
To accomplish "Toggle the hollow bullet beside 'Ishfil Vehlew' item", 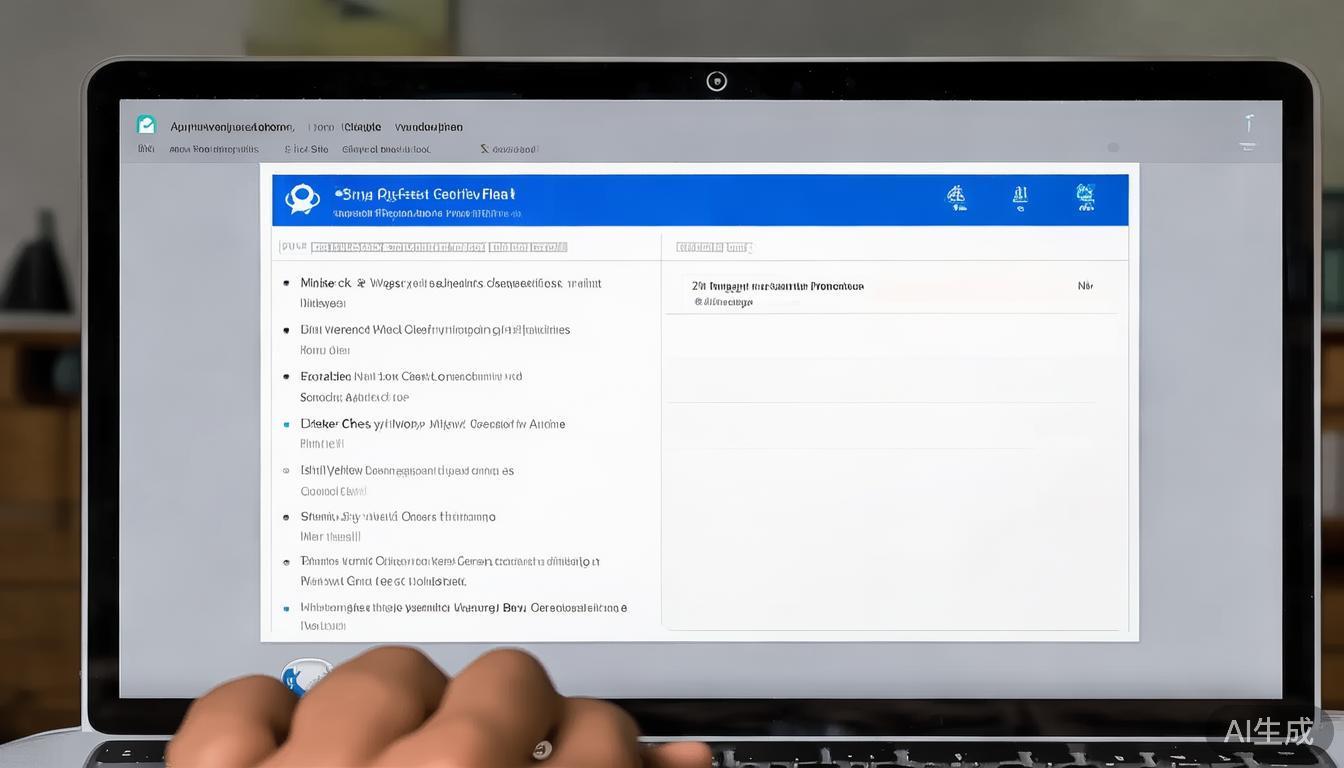I will pos(287,470).
